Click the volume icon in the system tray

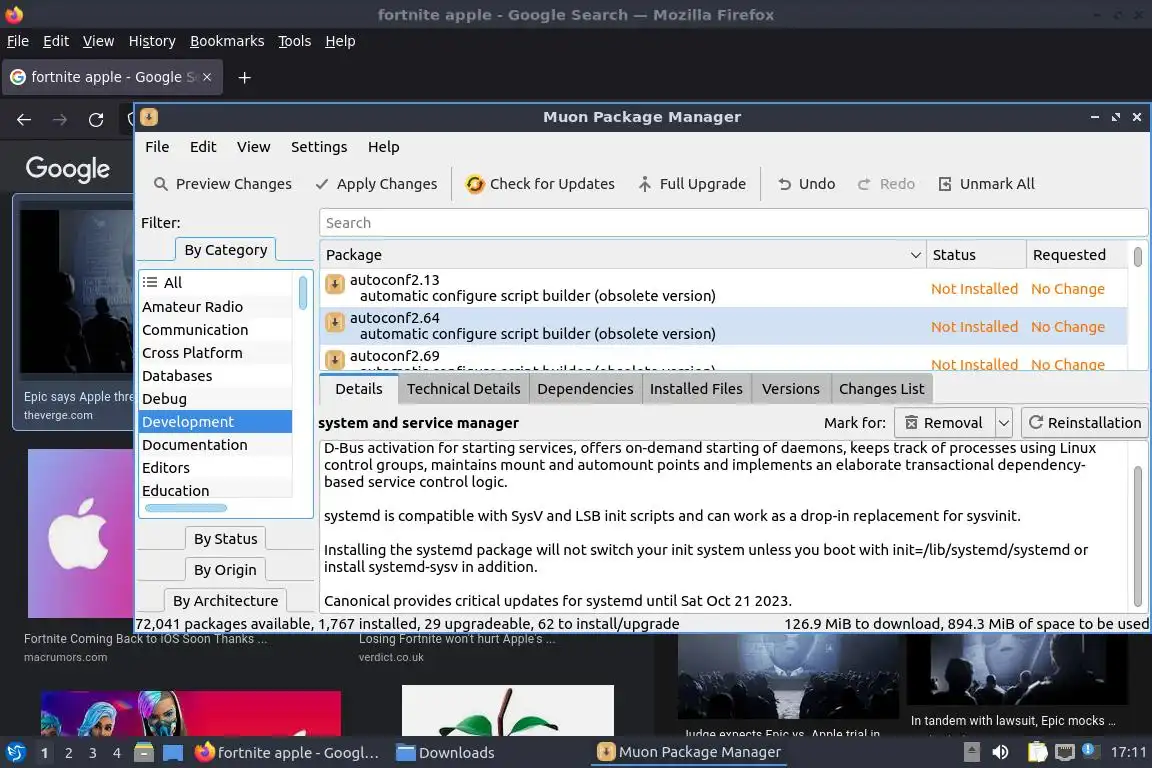point(1000,752)
